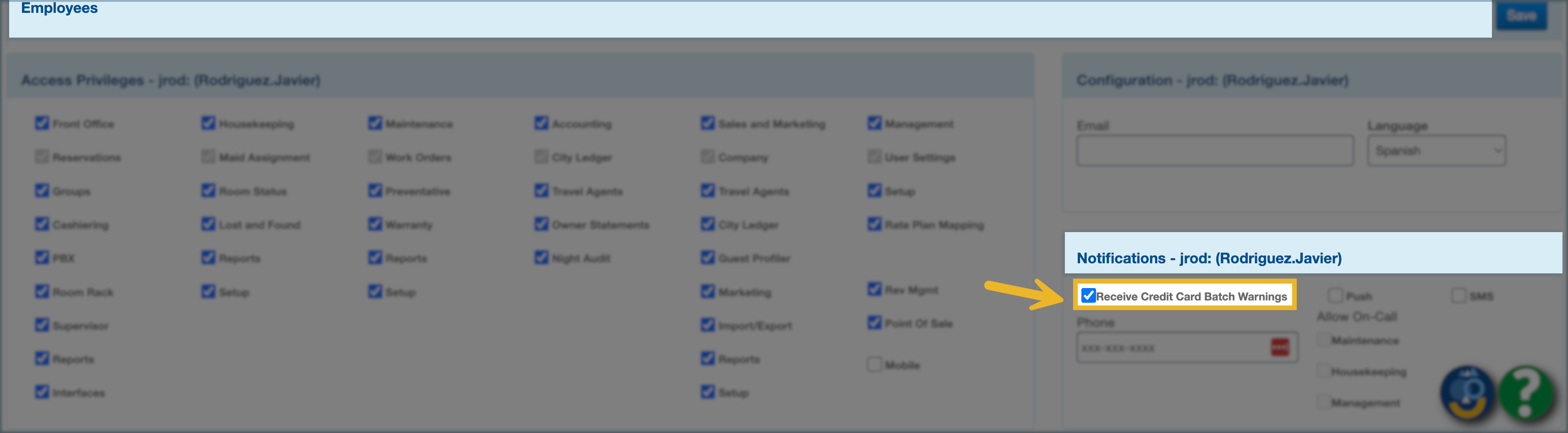
Task: Enable the SMS notification checkbox
Action: coord(1458,296)
